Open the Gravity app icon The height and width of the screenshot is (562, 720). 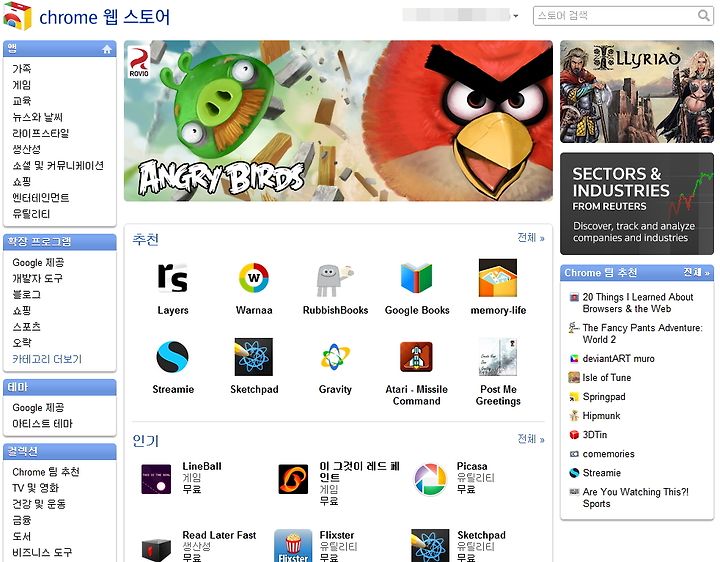point(335,357)
